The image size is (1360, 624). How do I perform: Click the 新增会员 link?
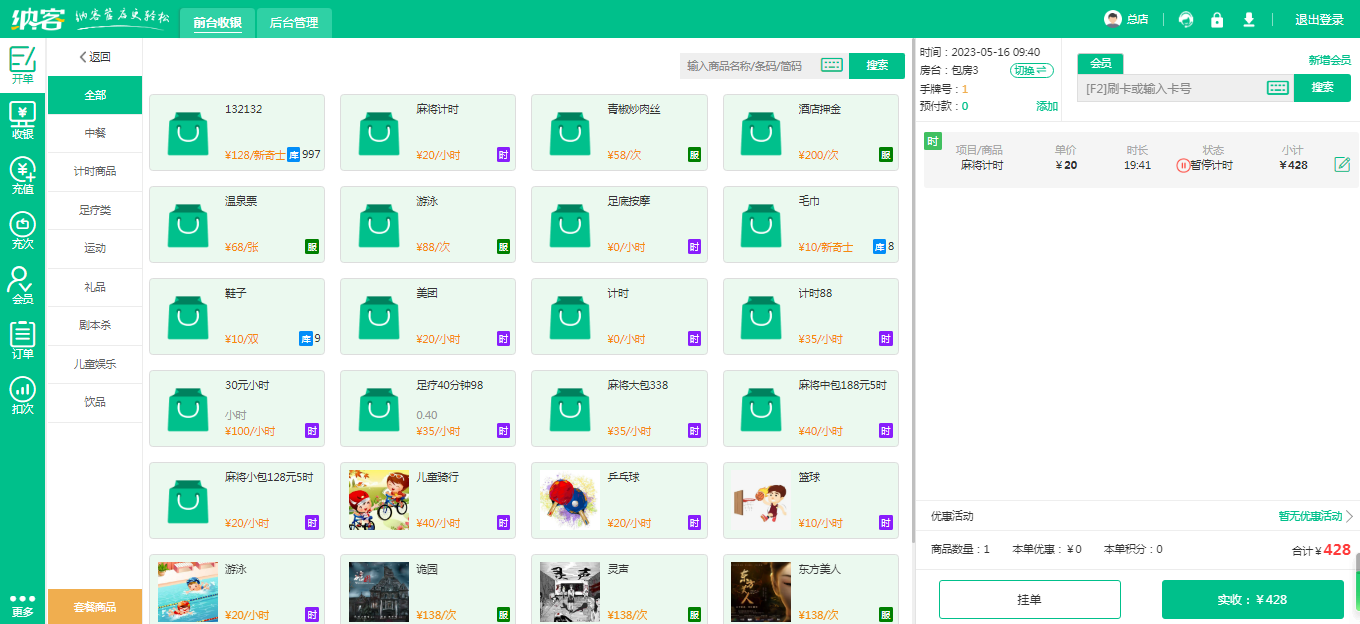point(1329,60)
